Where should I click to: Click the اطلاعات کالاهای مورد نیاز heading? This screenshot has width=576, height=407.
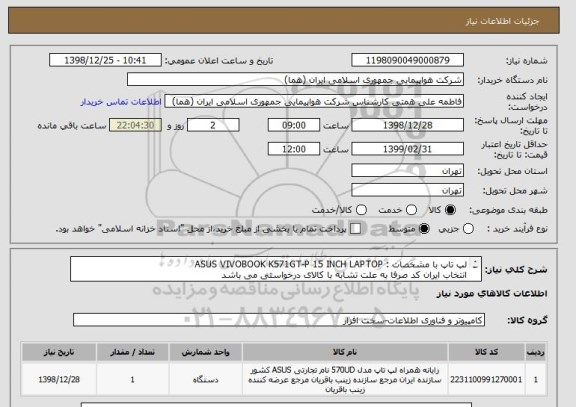492,293
